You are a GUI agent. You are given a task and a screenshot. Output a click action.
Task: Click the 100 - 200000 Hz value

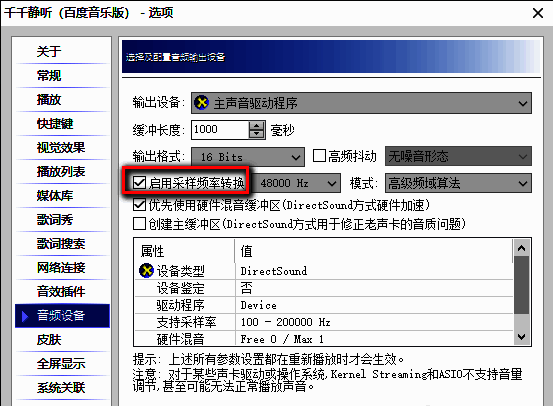point(286,322)
